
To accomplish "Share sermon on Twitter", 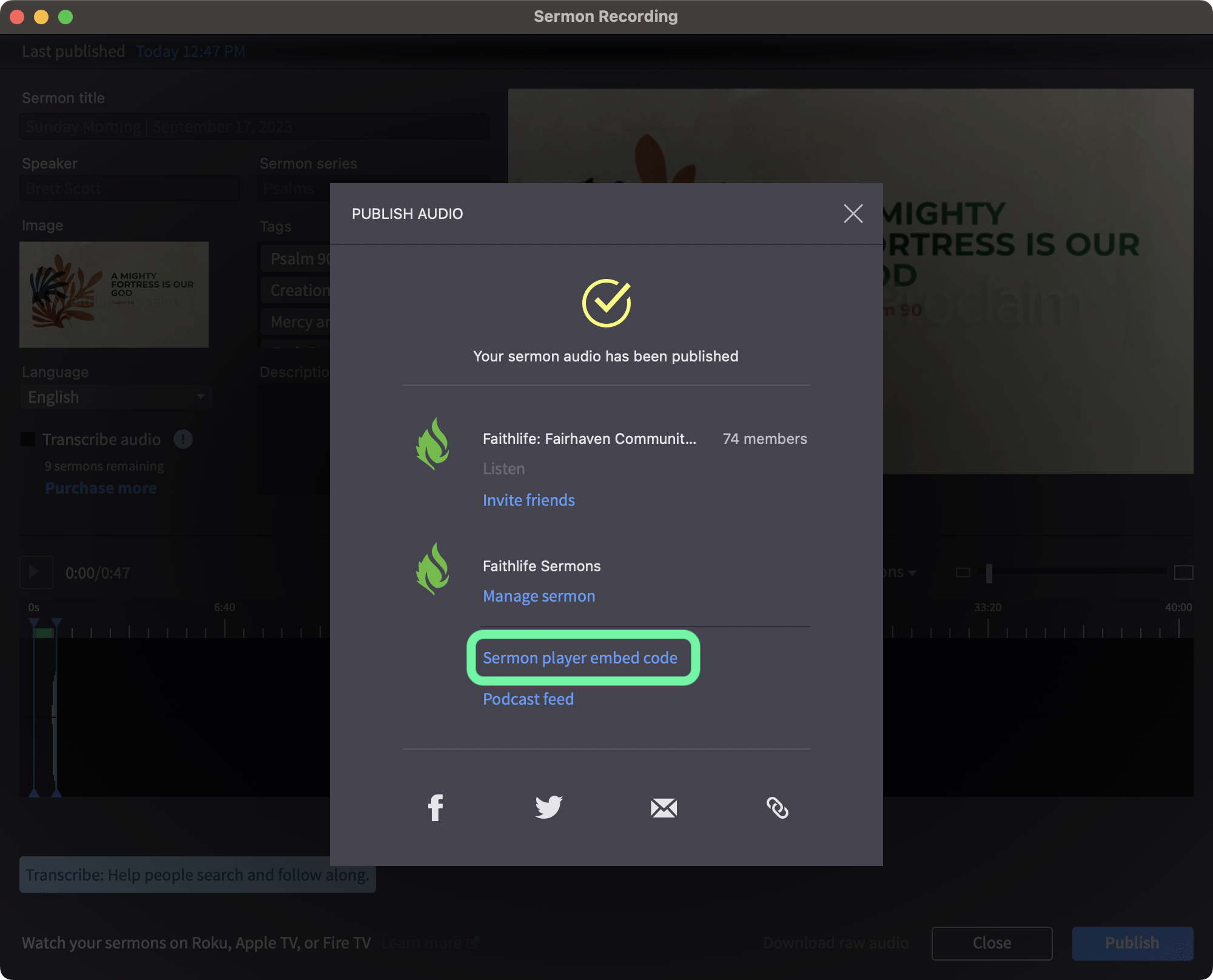I will pyautogui.click(x=549, y=807).
